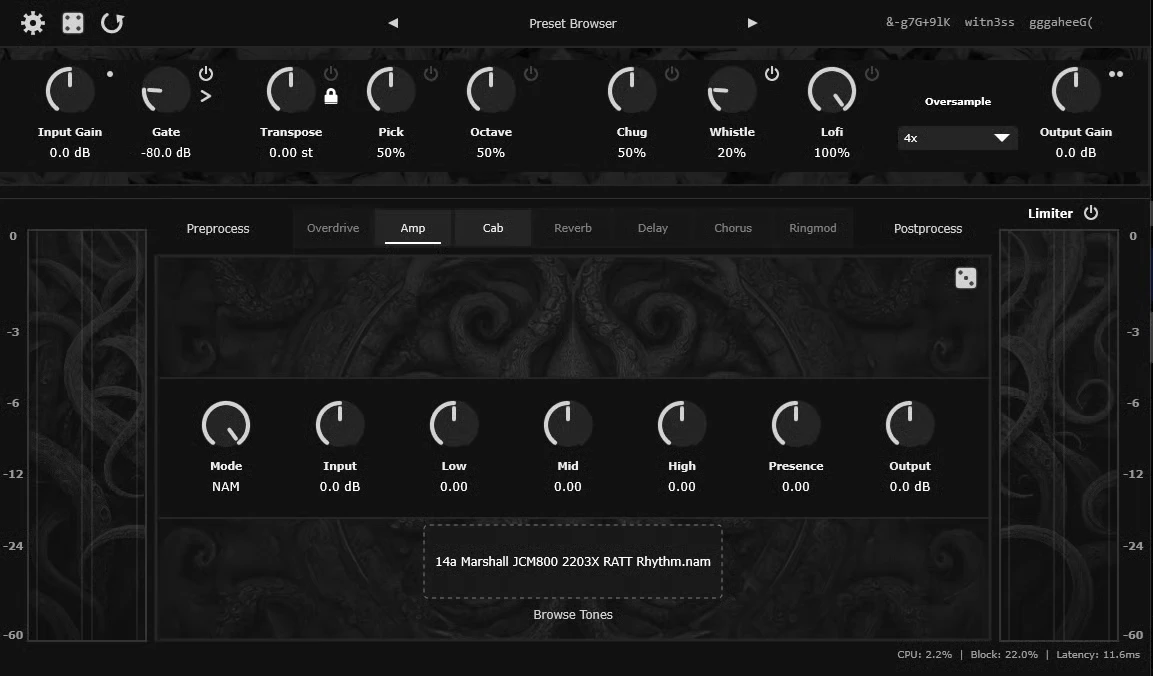Viewport: 1153px width, 676px height.
Task: Open the settings gear icon
Action: click(32, 23)
